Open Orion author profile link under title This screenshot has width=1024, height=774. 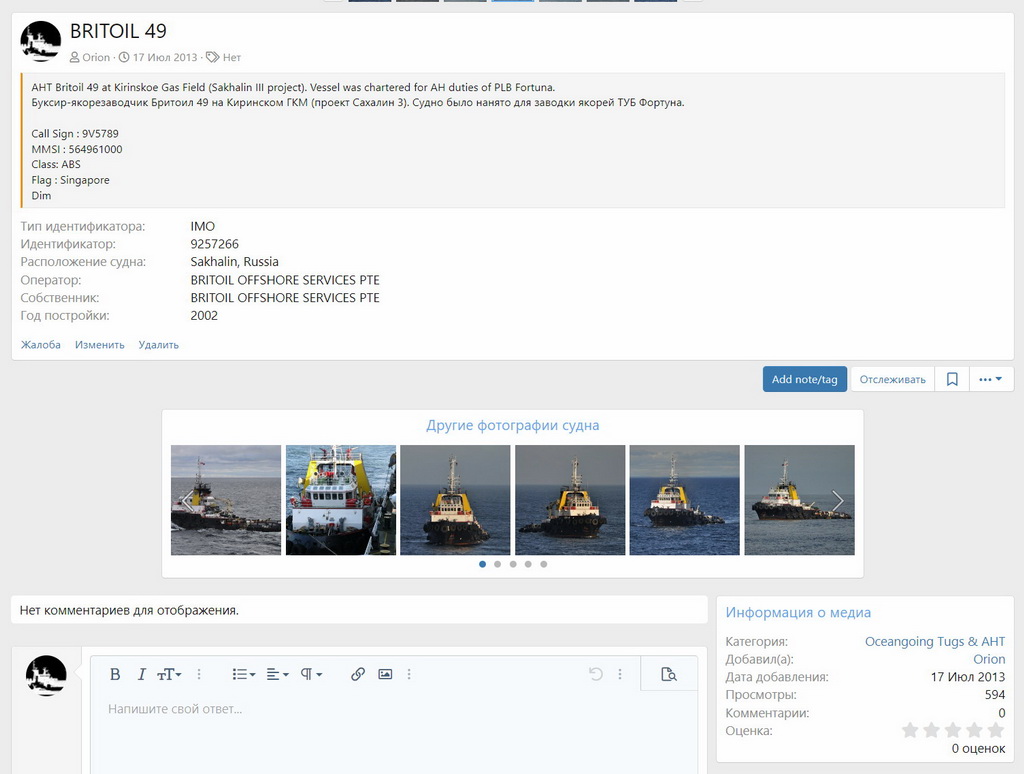pos(96,57)
